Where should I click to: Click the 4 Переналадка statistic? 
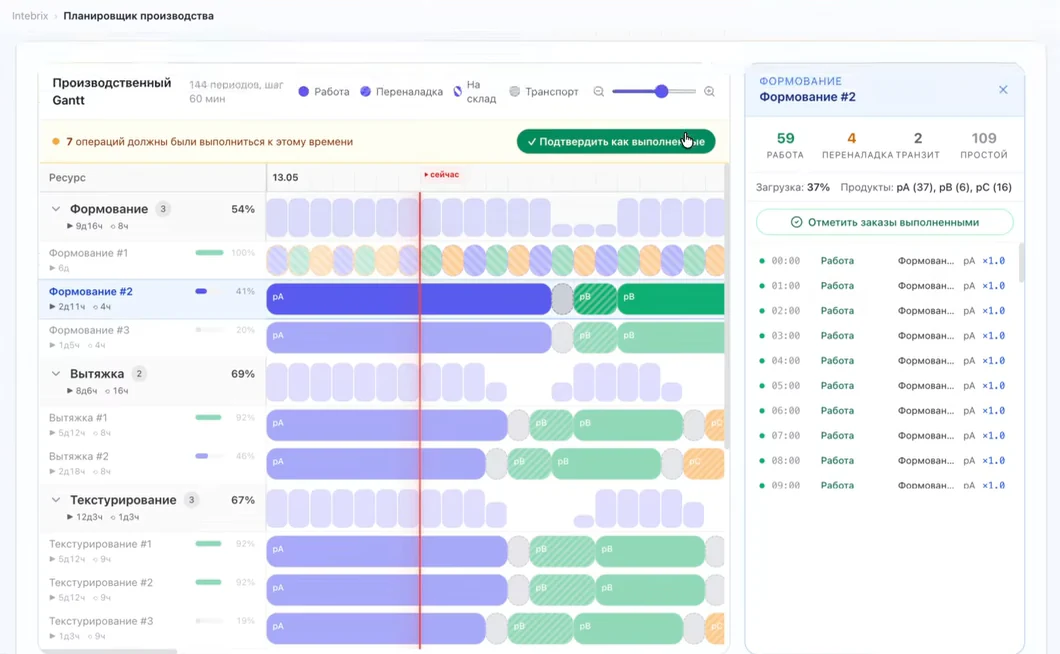click(852, 145)
